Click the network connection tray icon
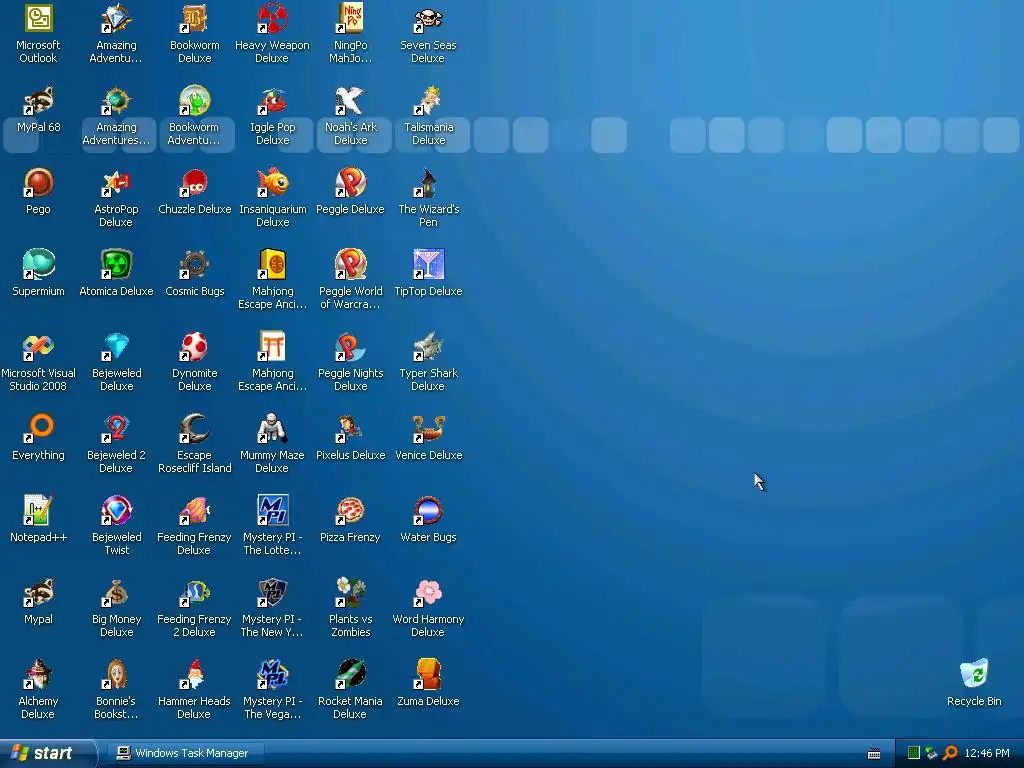1024x768 pixels. [932, 753]
